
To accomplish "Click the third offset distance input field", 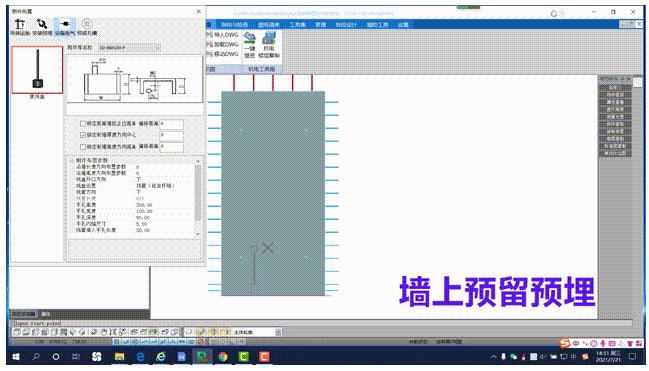I will [171, 147].
